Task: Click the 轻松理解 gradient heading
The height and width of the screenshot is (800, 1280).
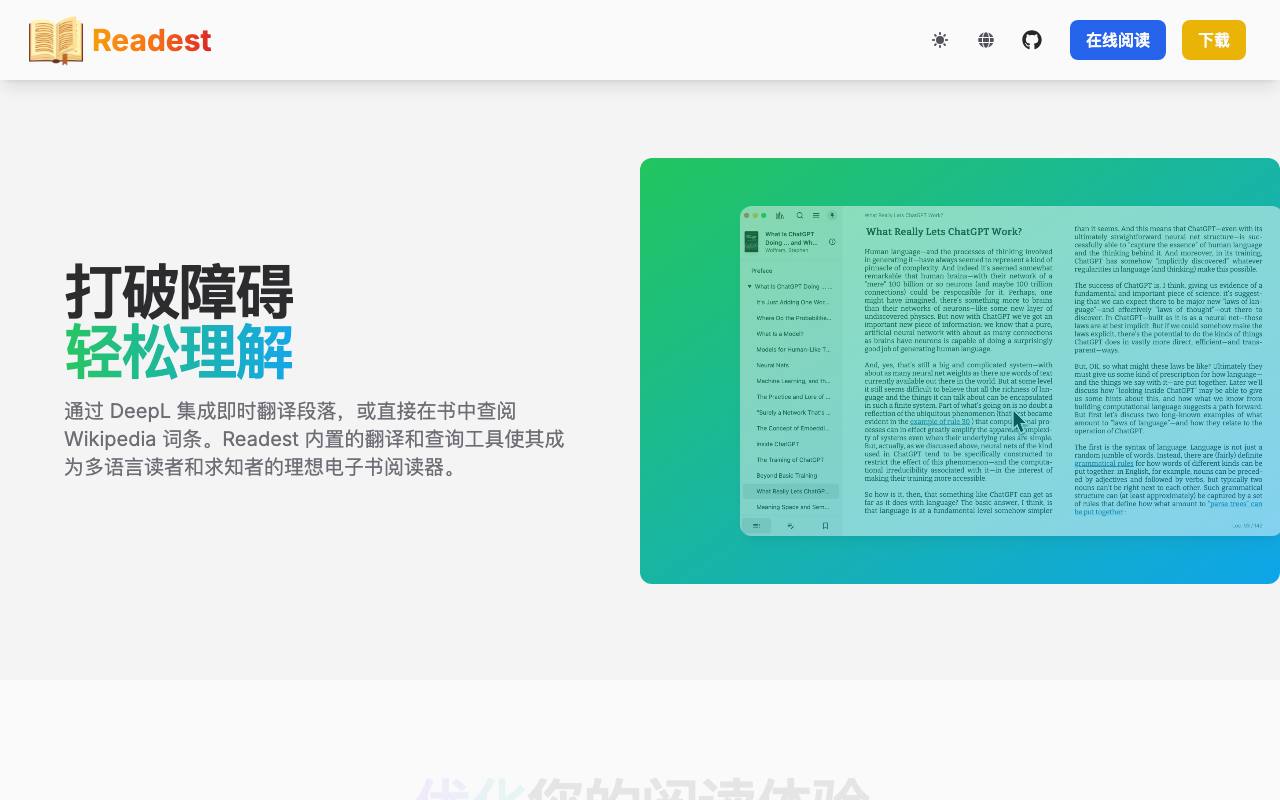Action: click(179, 352)
